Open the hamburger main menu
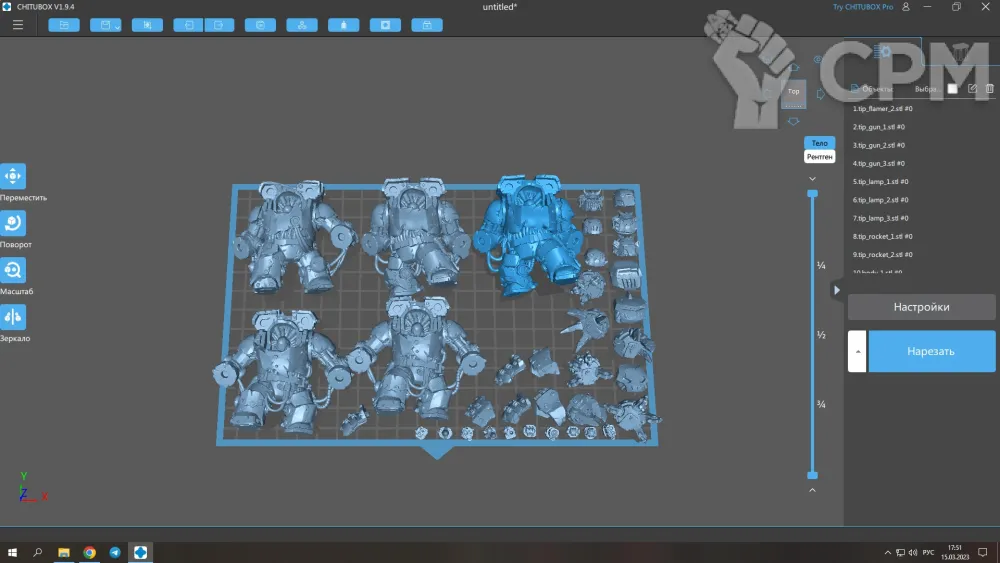 (x=18, y=25)
